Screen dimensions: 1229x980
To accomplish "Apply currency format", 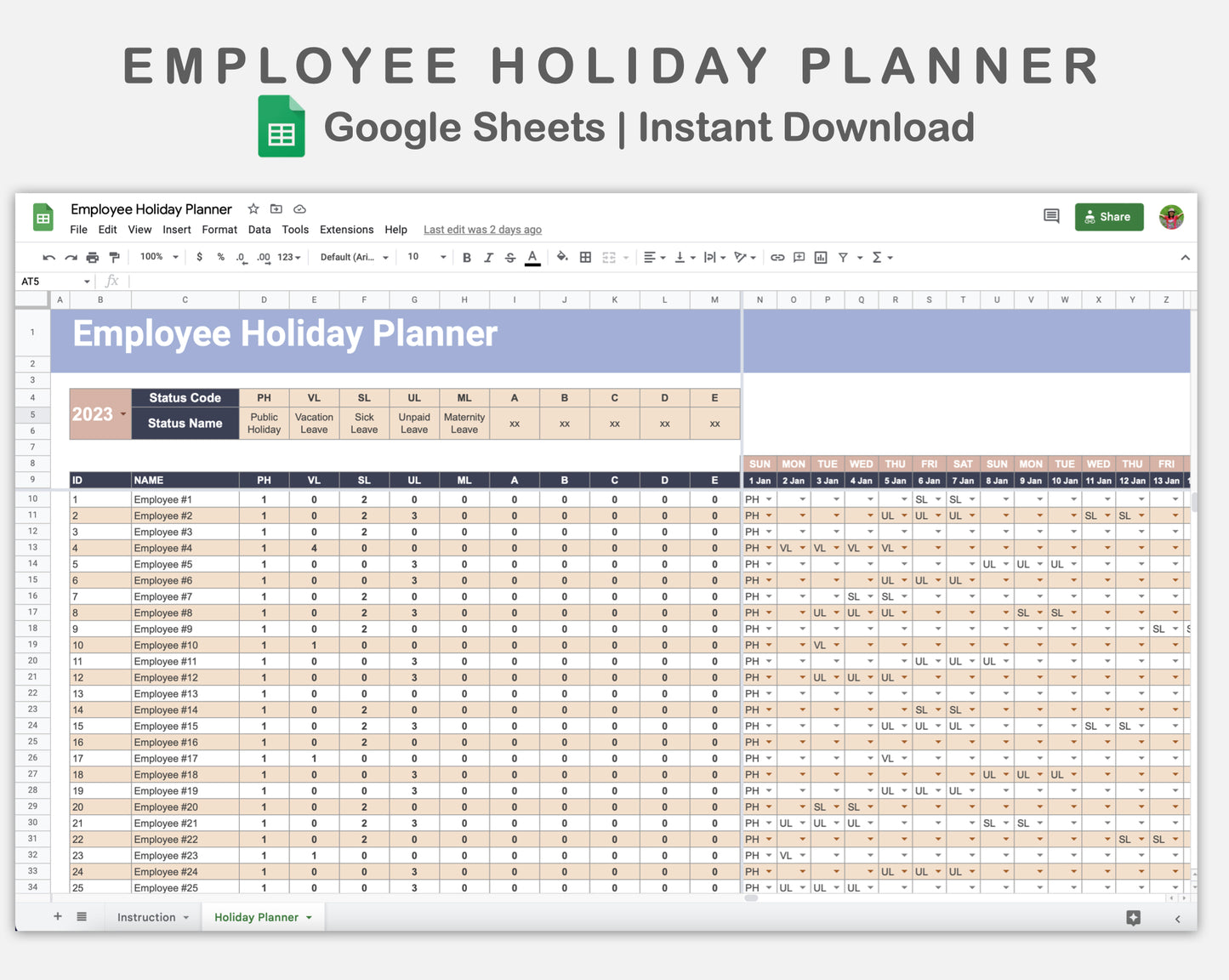I will (200, 257).
